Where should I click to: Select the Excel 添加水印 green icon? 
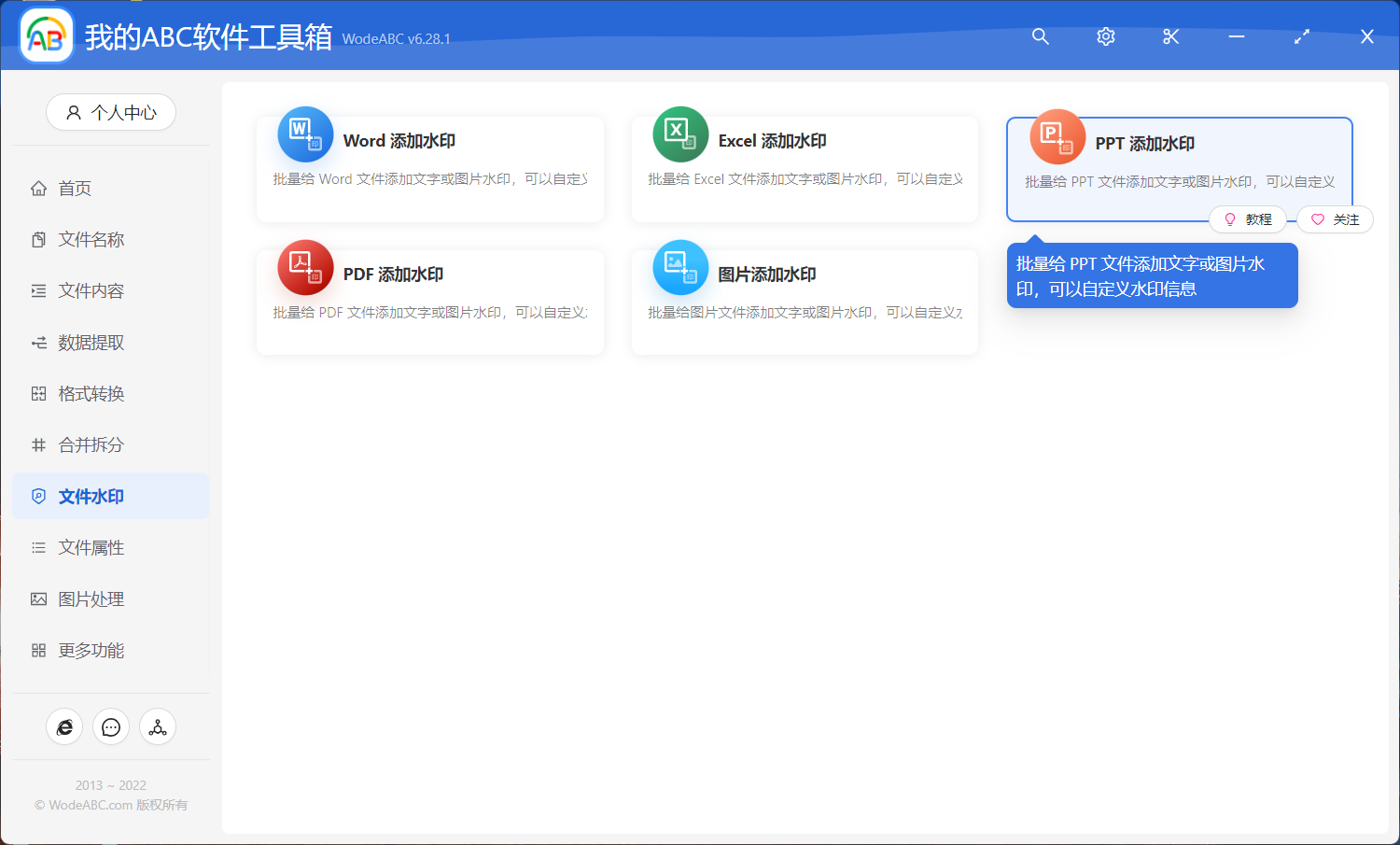click(x=680, y=134)
